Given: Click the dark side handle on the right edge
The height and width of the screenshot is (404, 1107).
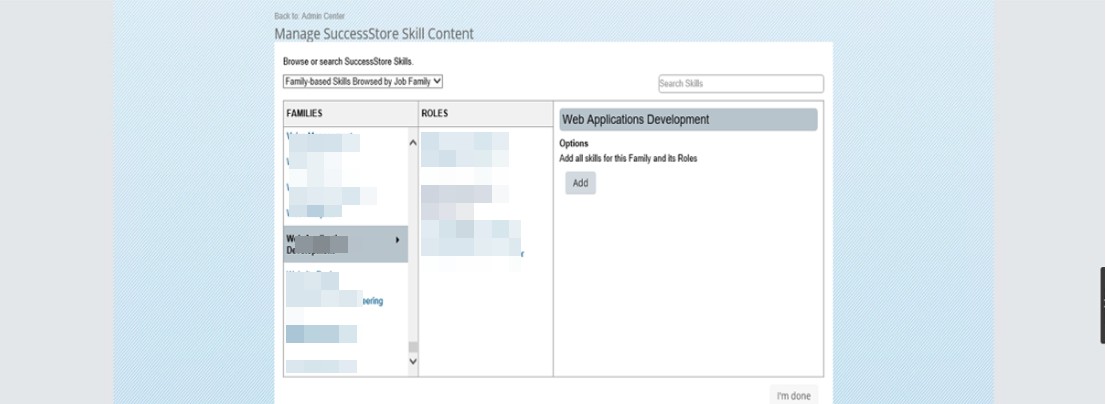Looking at the screenshot, I should click(x=1103, y=304).
